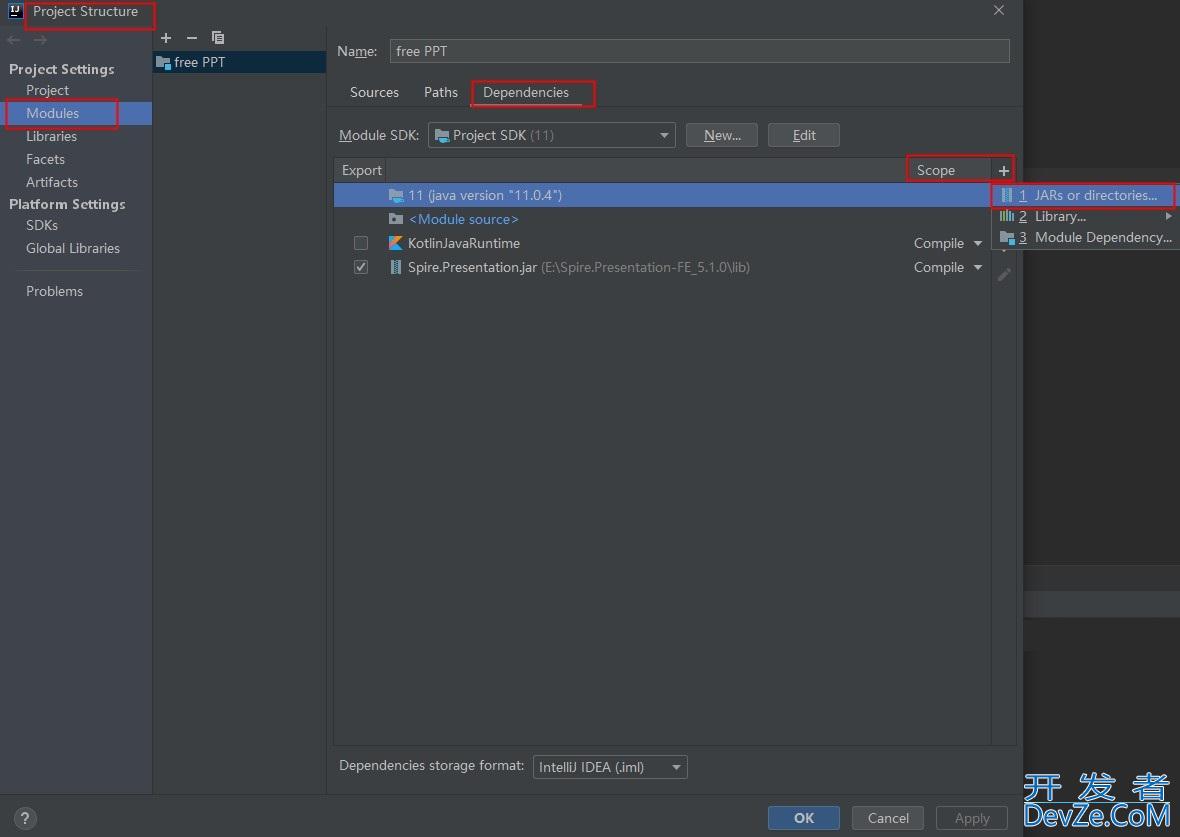The width and height of the screenshot is (1180, 837).
Task: Close the Project Structure dialog
Action: [999, 10]
